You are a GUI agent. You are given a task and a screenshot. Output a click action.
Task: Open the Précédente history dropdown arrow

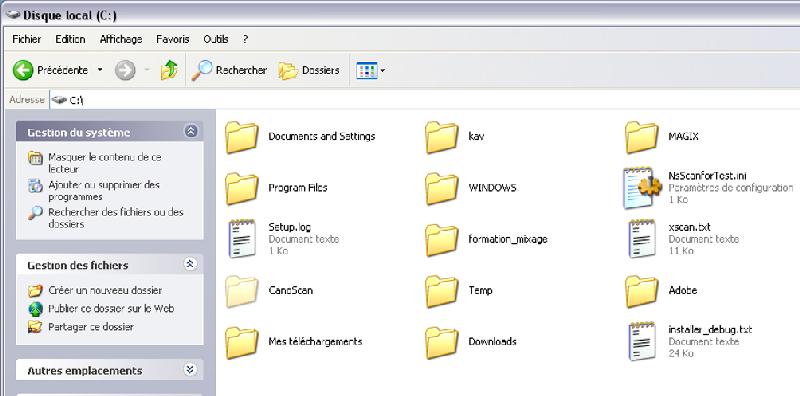(x=100, y=70)
